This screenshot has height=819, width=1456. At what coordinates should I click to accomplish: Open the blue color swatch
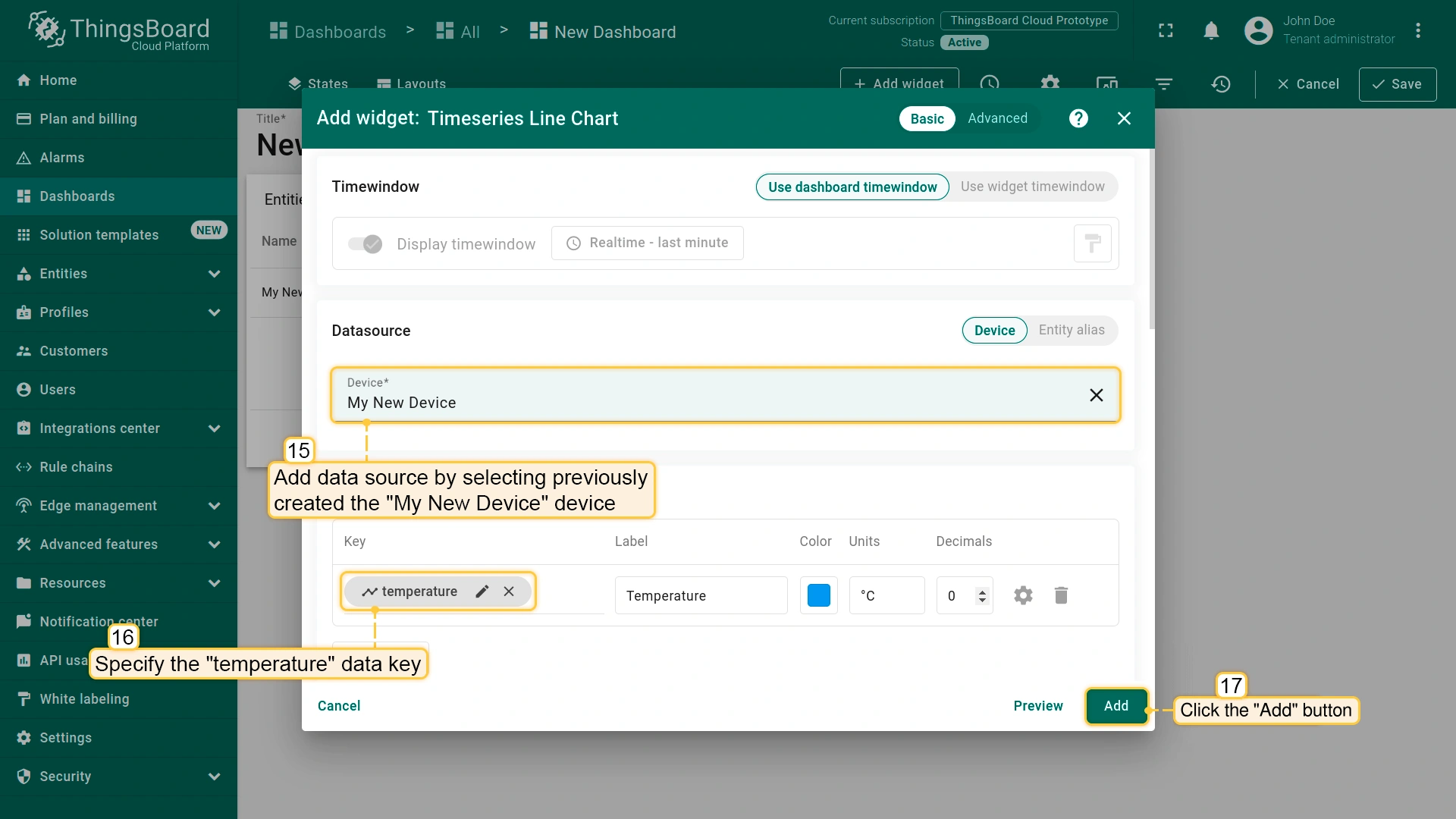tap(818, 595)
